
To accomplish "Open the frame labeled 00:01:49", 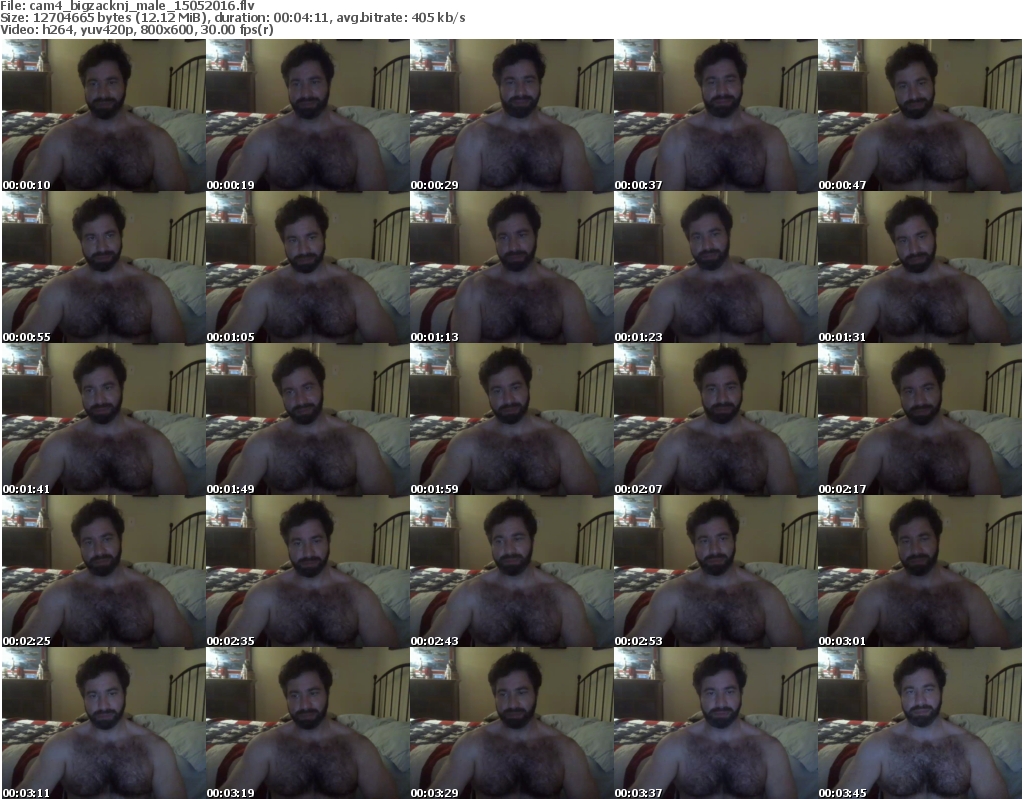I will (308, 419).
